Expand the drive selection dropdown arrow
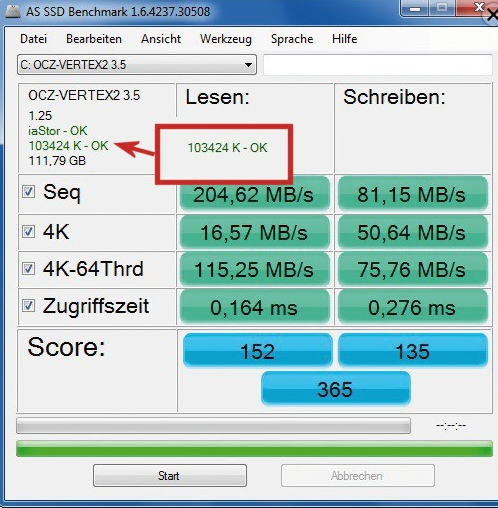 tap(248, 65)
